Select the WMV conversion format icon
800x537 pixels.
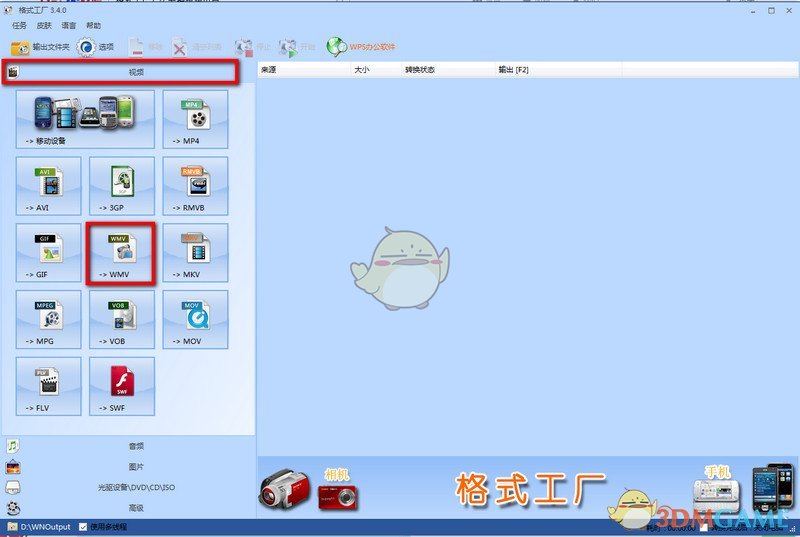coord(121,253)
